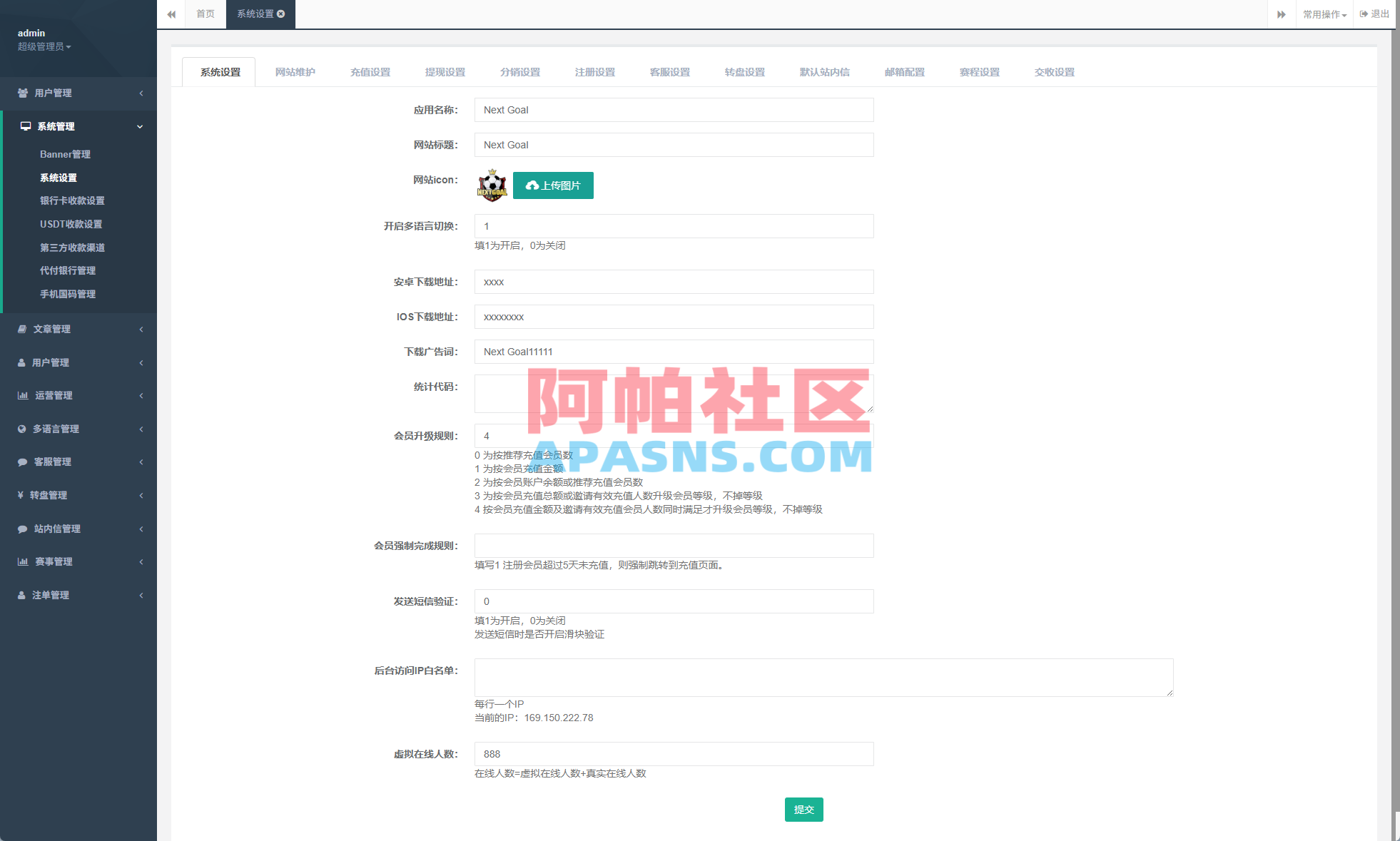
Task: Open the 常用操作 dropdown
Action: [1324, 14]
